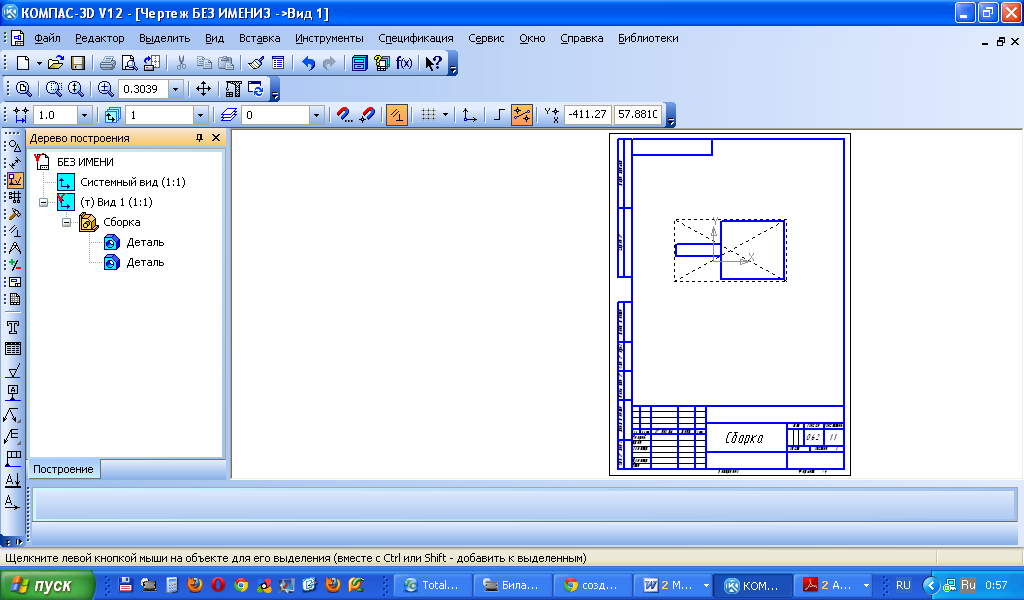Open the Редактор menu
The image size is (1024, 600).
pos(99,38)
